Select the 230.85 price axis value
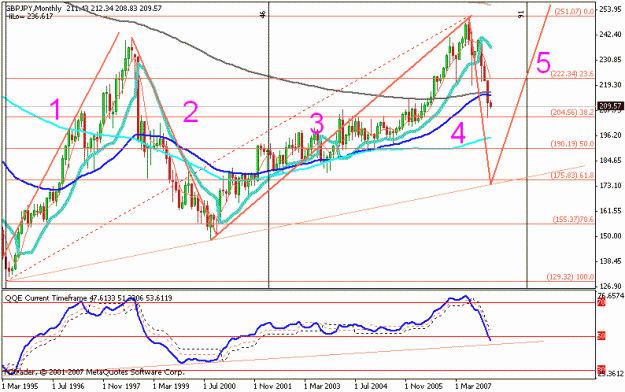This screenshot has height=392, width=625. (611, 60)
